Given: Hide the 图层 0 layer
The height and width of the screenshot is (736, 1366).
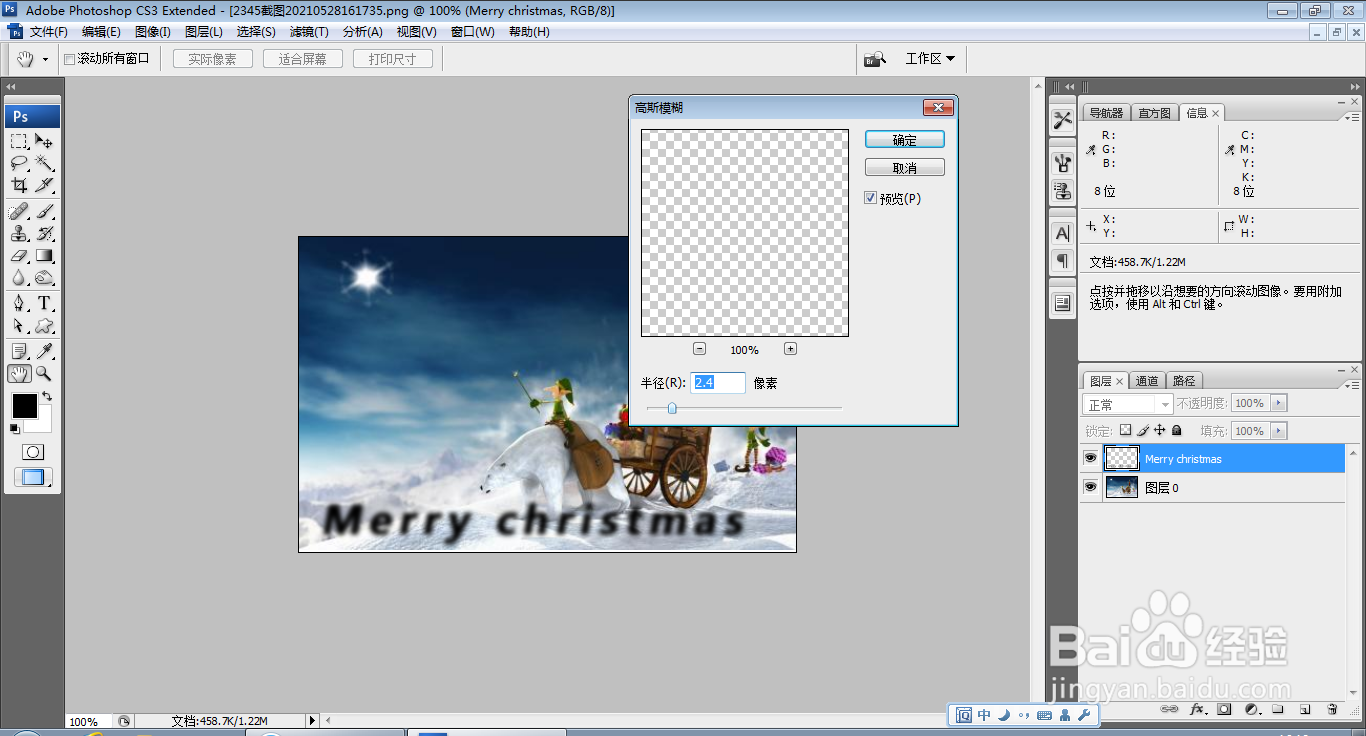Looking at the screenshot, I should click(x=1090, y=488).
